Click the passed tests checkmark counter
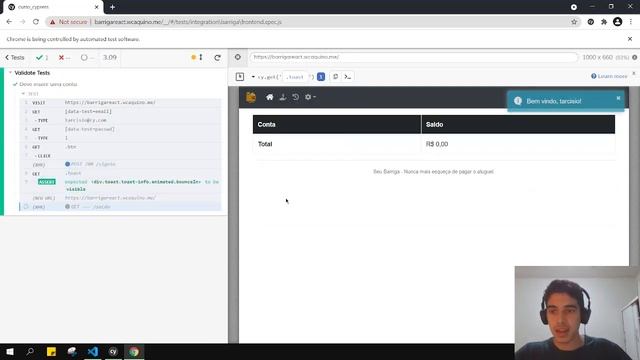Screen dimensions: 640x360 pos(42,58)
